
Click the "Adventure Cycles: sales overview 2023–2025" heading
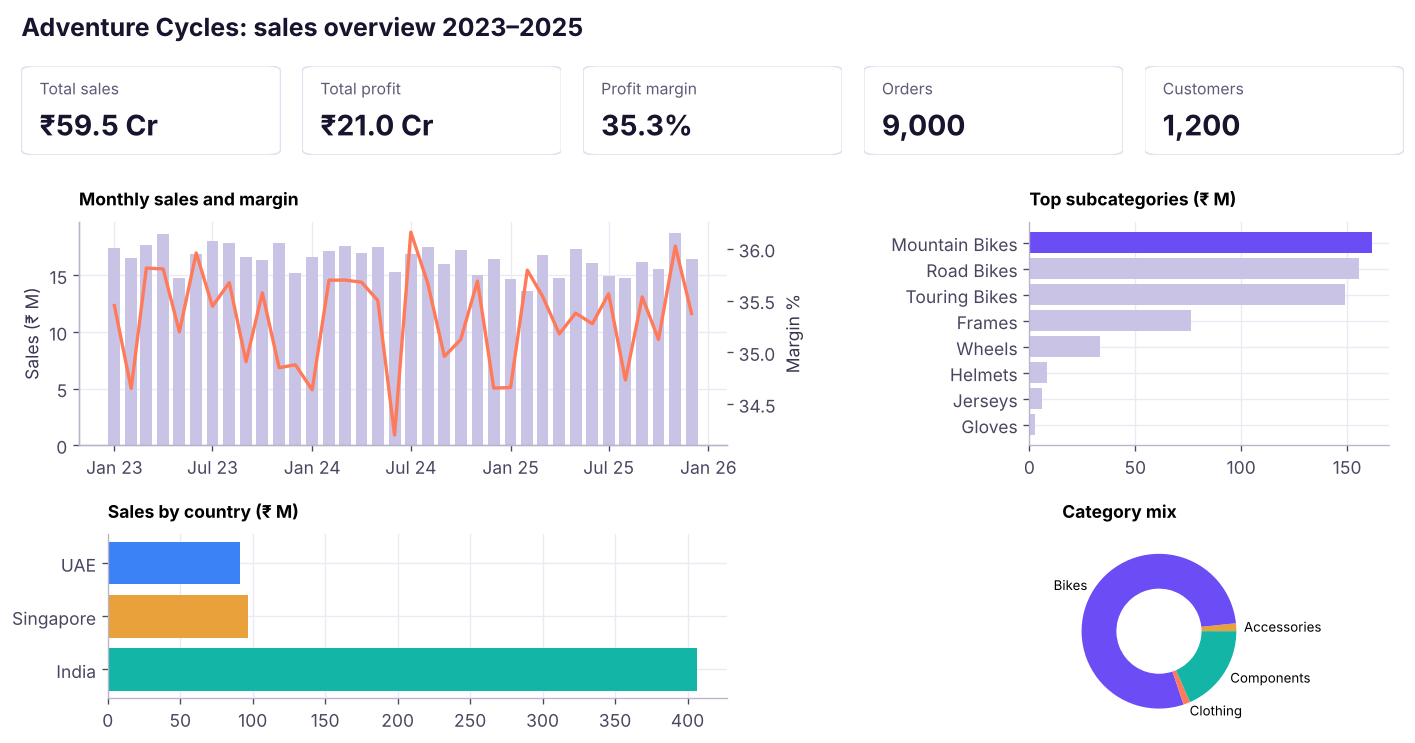coord(302,27)
